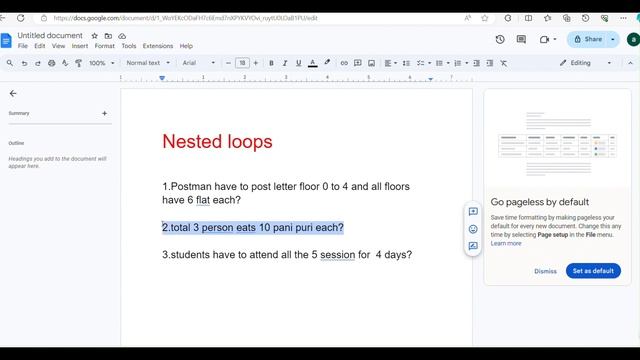Open the text alignment dropdown
The height and width of the screenshot is (360, 640).
[x=390, y=63]
